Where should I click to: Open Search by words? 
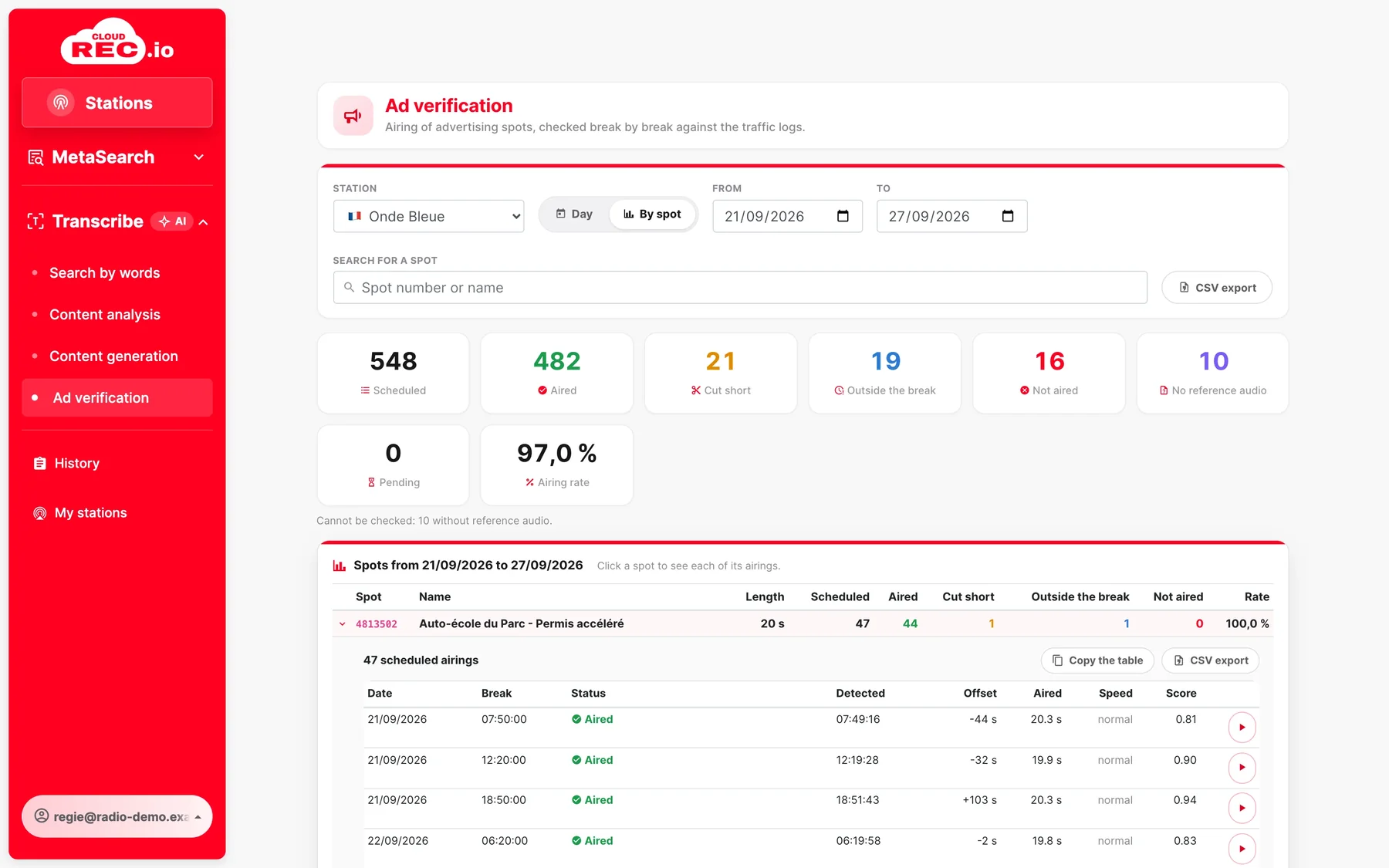click(104, 273)
